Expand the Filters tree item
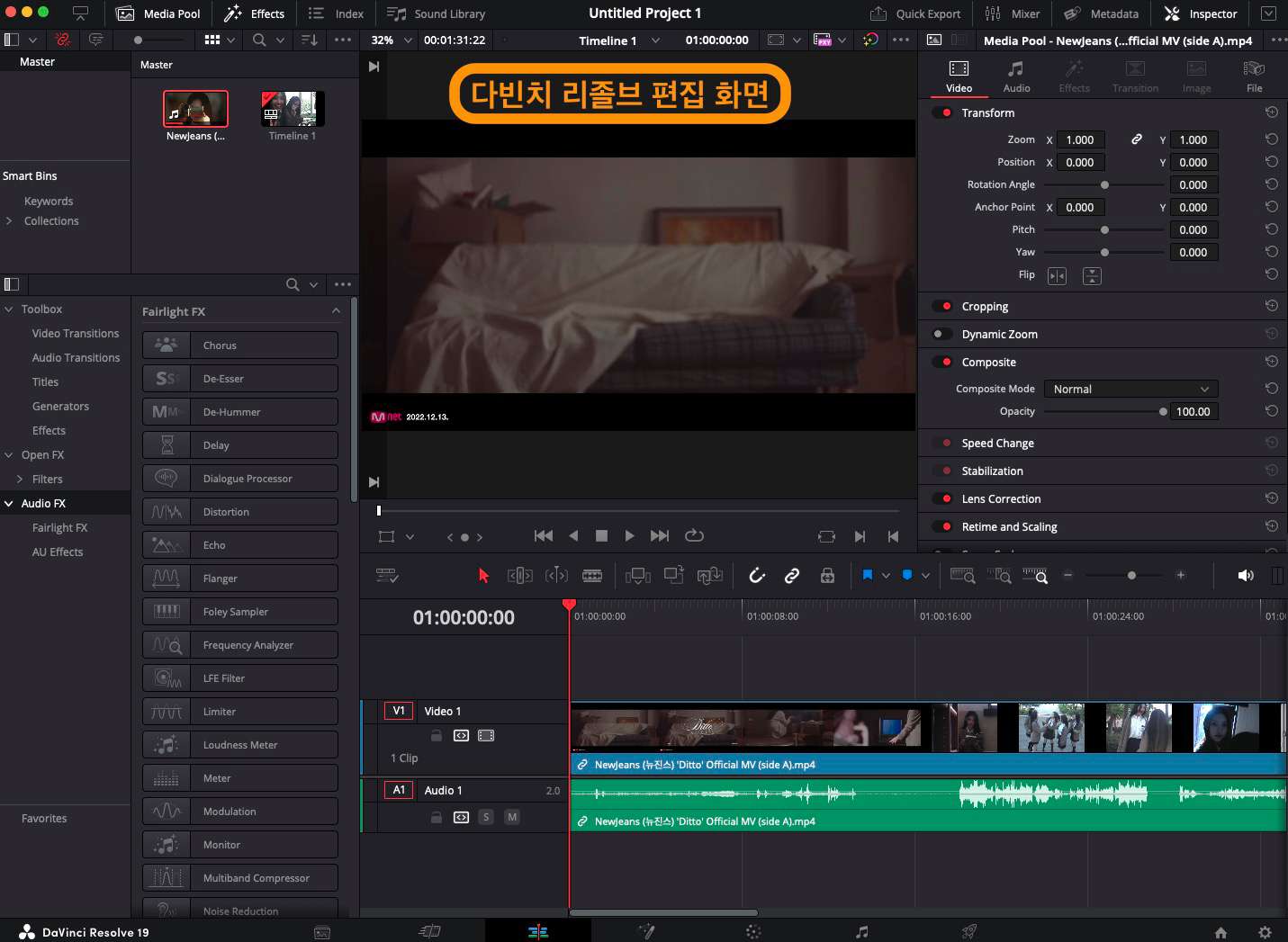The width and height of the screenshot is (1288, 942). [20, 479]
